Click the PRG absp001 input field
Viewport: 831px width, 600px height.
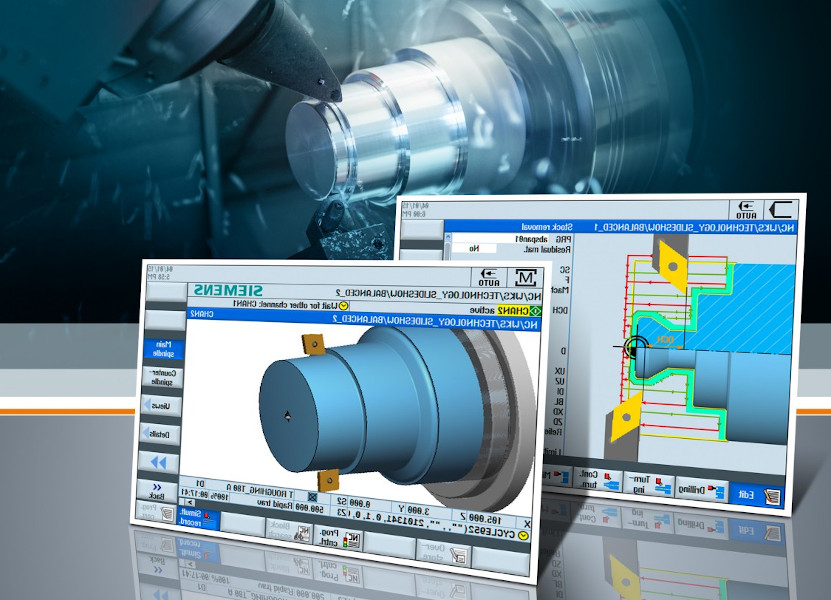(500, 239)
